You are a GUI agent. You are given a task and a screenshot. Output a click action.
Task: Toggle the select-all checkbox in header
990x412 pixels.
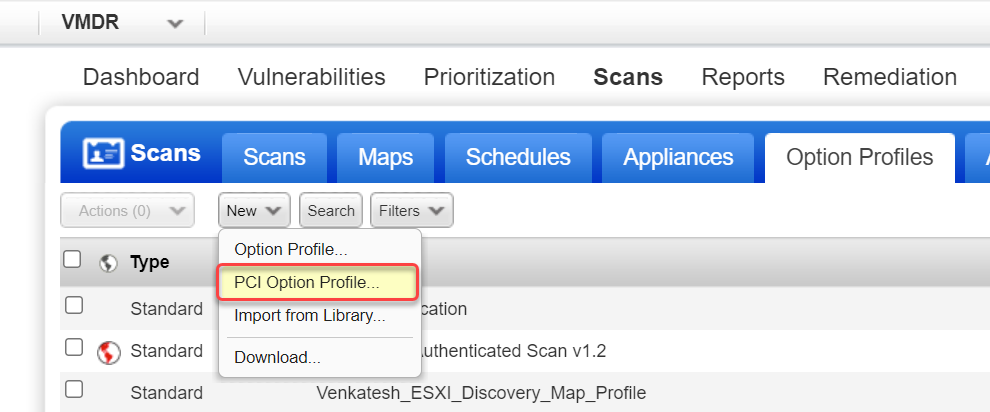point(72,259)
